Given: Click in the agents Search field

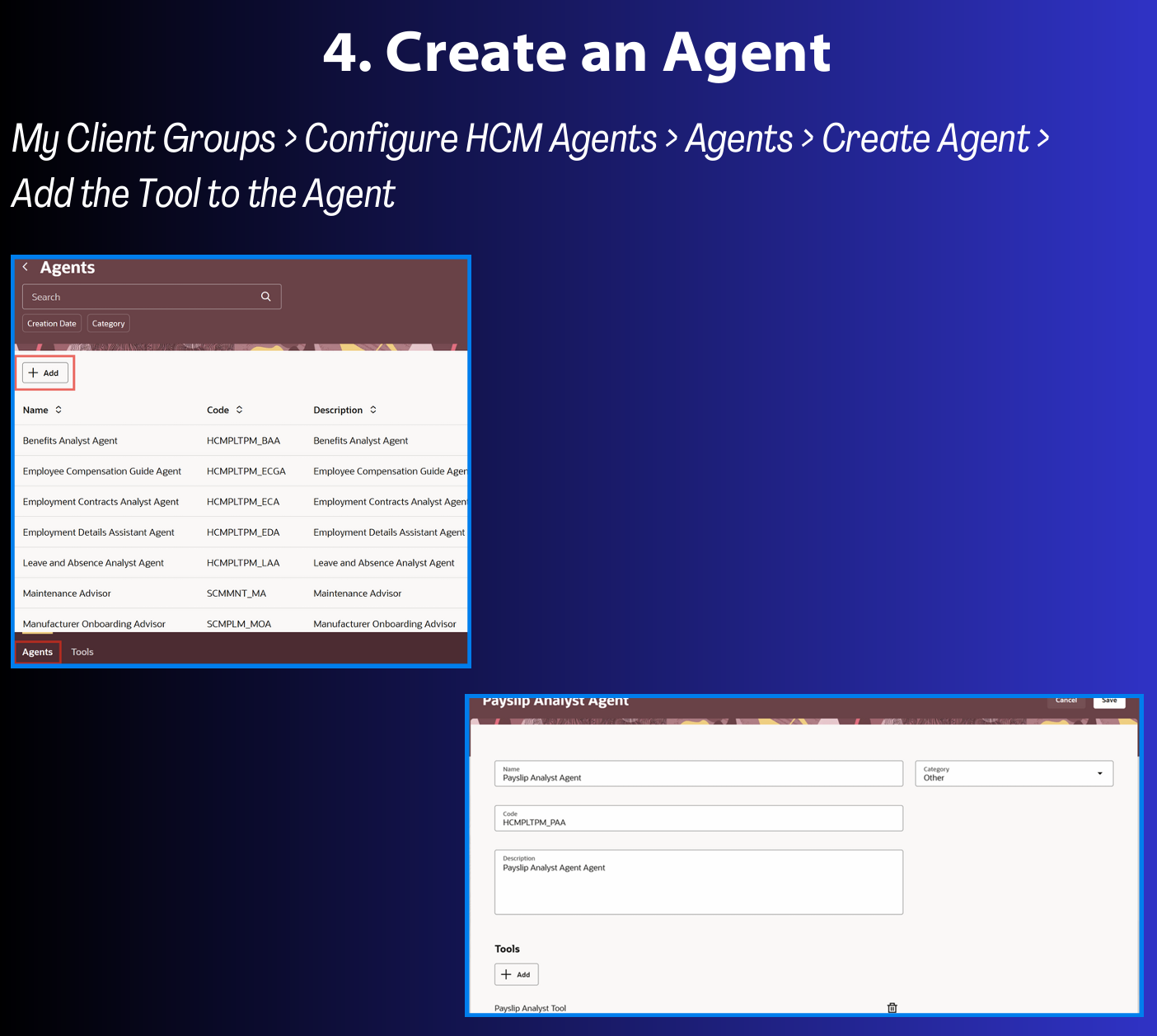Looking at the screenshot, I should coord(140,297).
